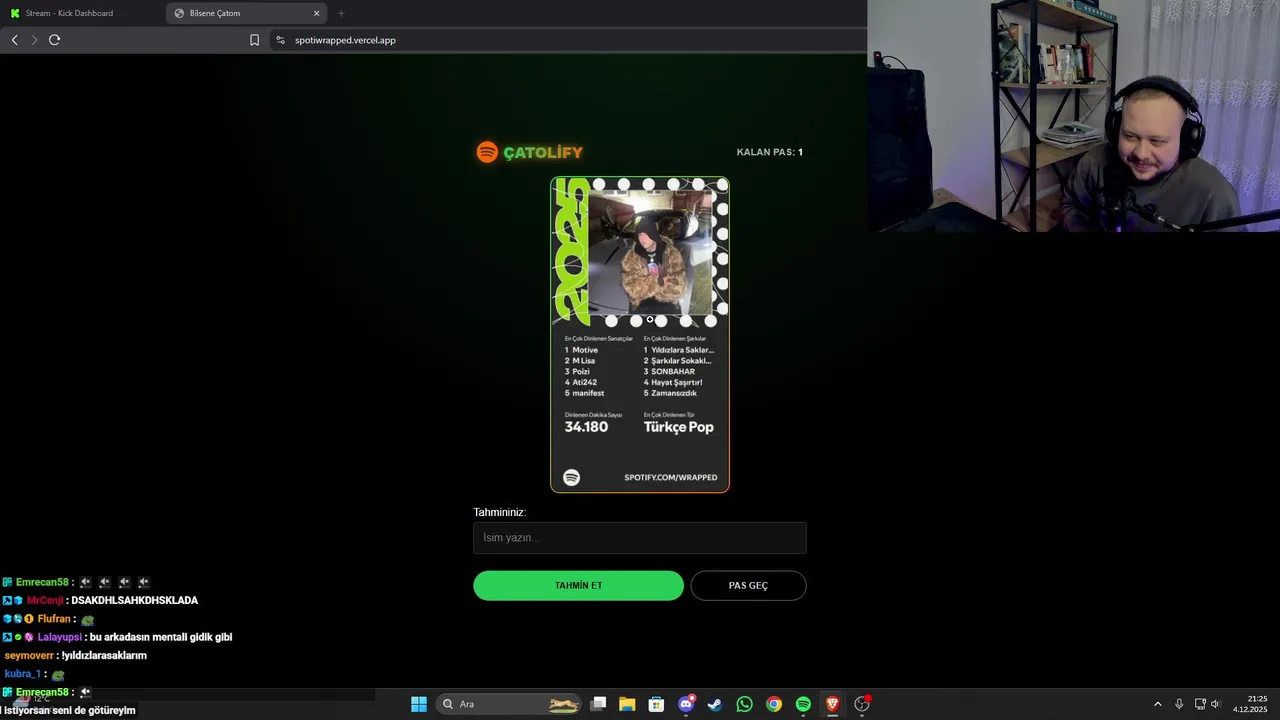1280x720 pixels.
Task: Click the KALAN PAS counter text
Action: tap(769, 152)
